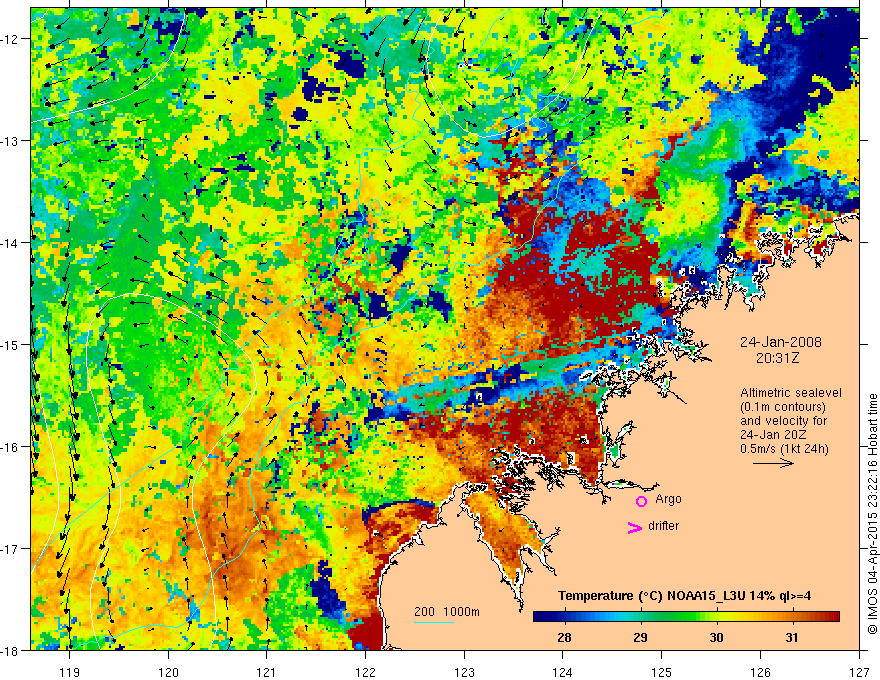Viewport: 880px width, 680px height.
Task: Click latitude axis label -16
Action: 11,447
